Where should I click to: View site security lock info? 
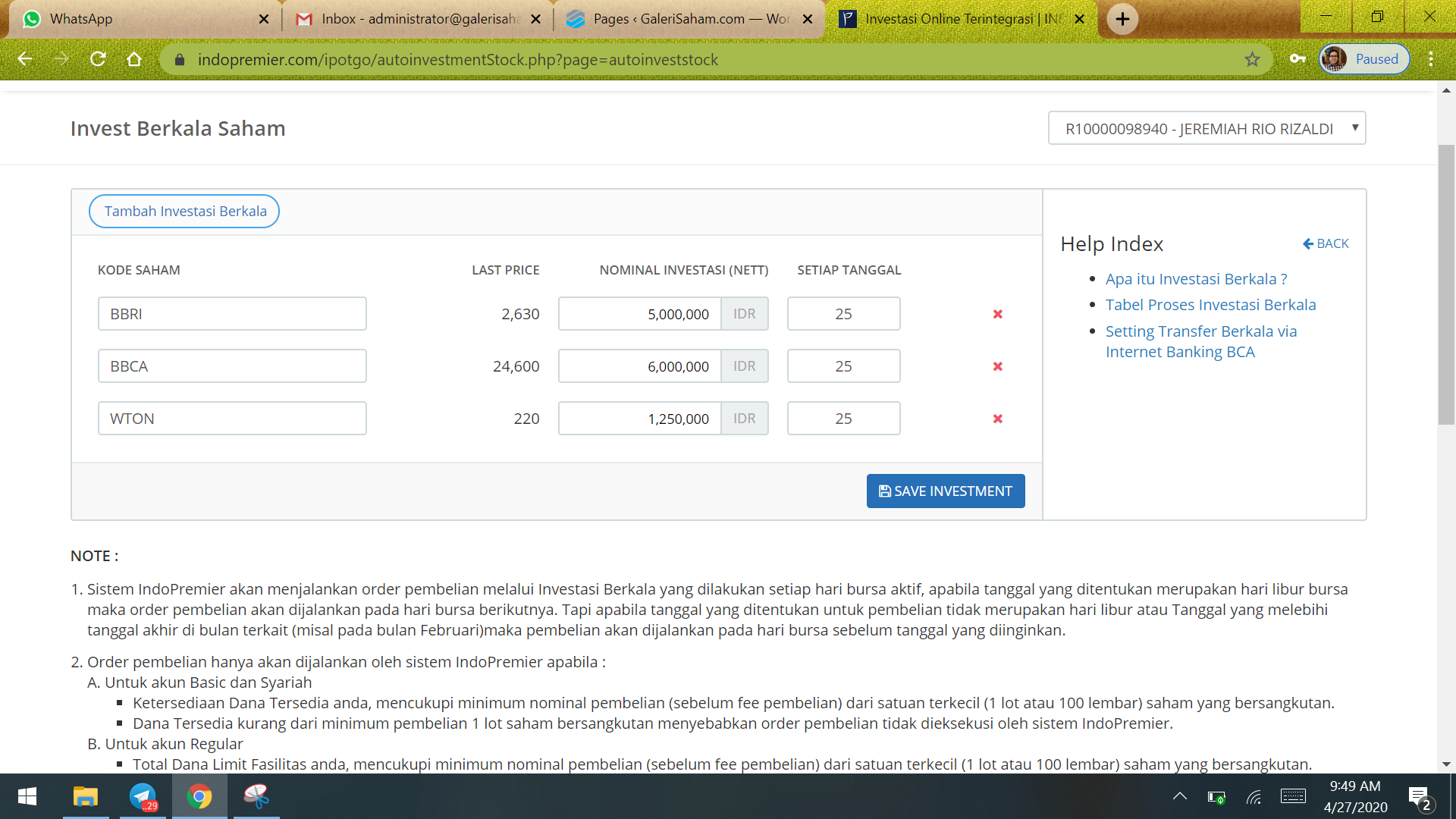(180, 59)
